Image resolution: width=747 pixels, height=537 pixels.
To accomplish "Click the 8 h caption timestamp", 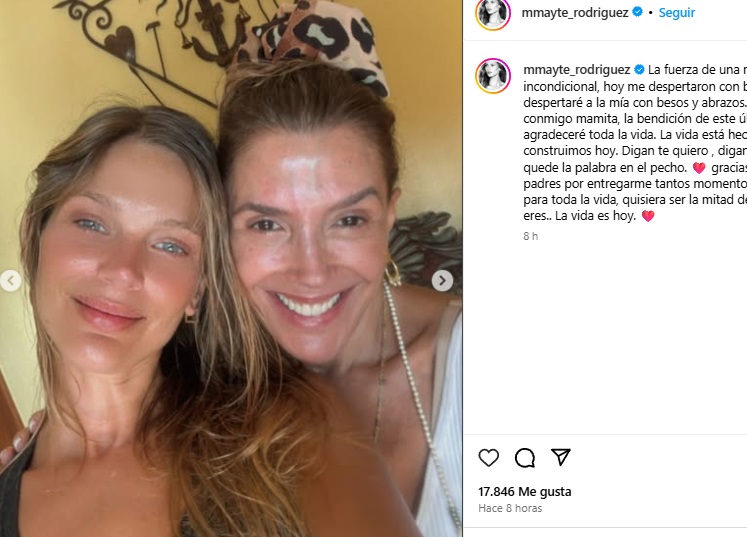I will coord(530,236).
